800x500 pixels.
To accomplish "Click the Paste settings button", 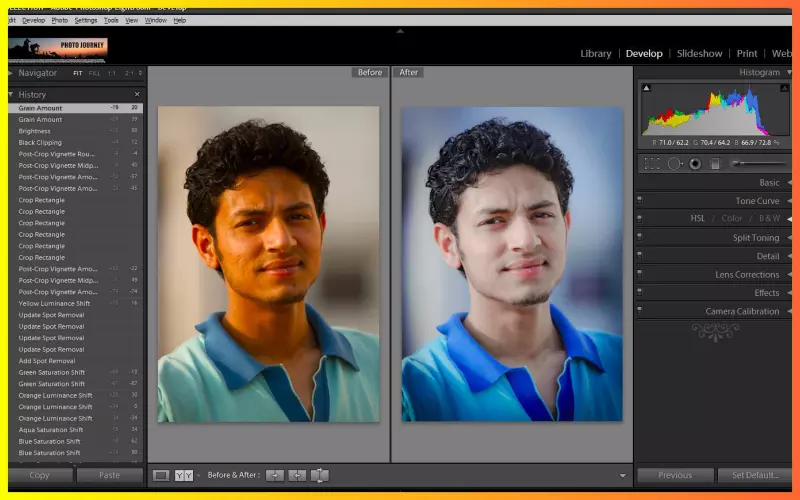I will click(x=110, y=475).
